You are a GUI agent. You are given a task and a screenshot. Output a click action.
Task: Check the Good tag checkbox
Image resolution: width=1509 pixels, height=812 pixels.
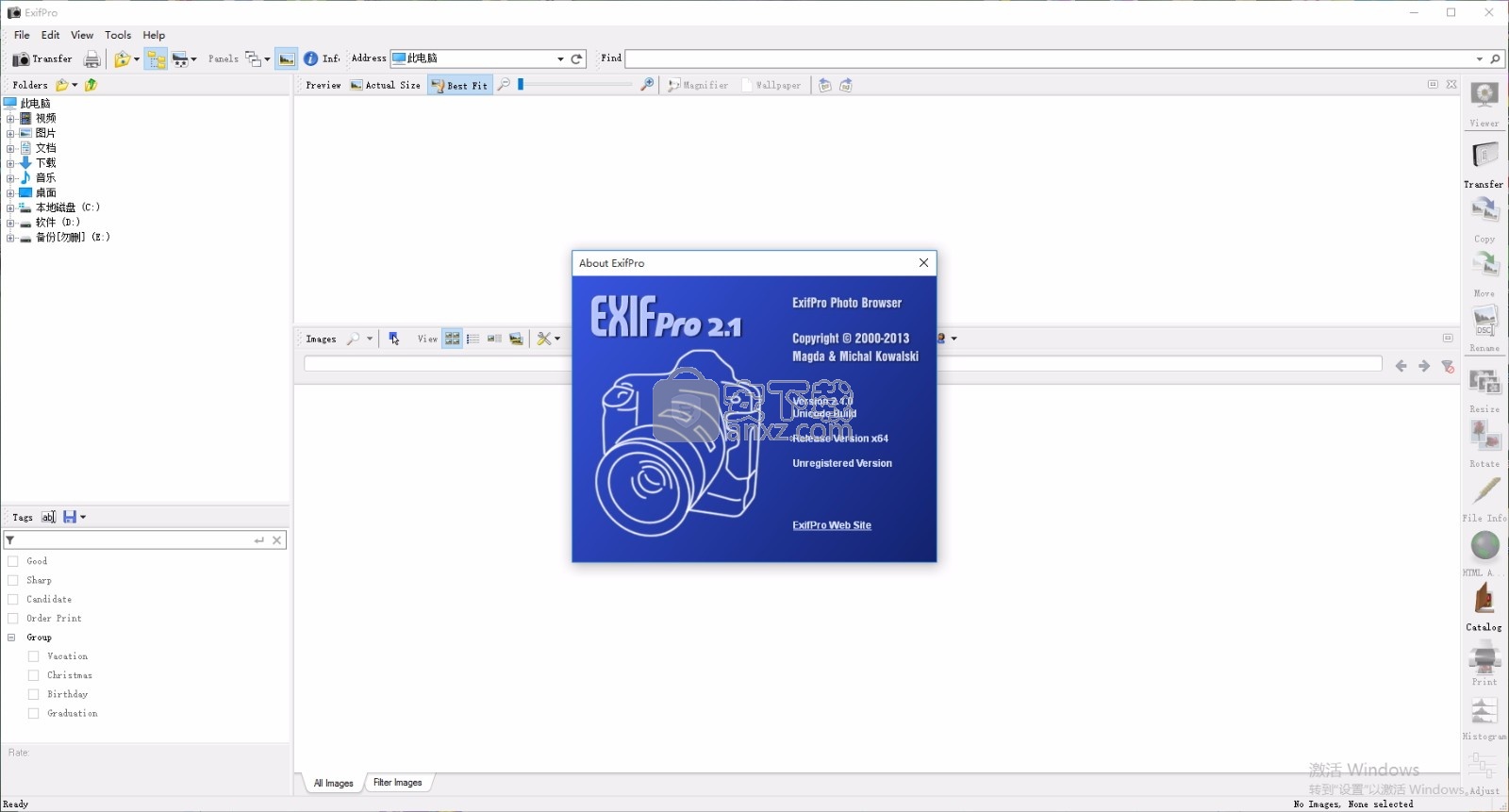(x=13, y=561)
